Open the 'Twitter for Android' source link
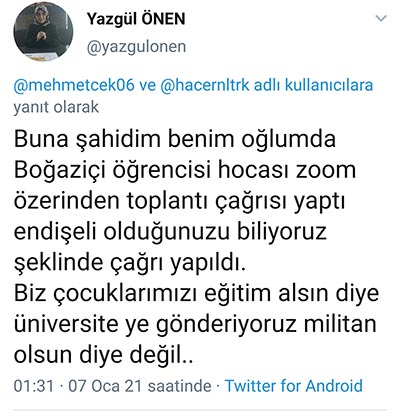Screen dimensions: 400x418 coord(294,386)
